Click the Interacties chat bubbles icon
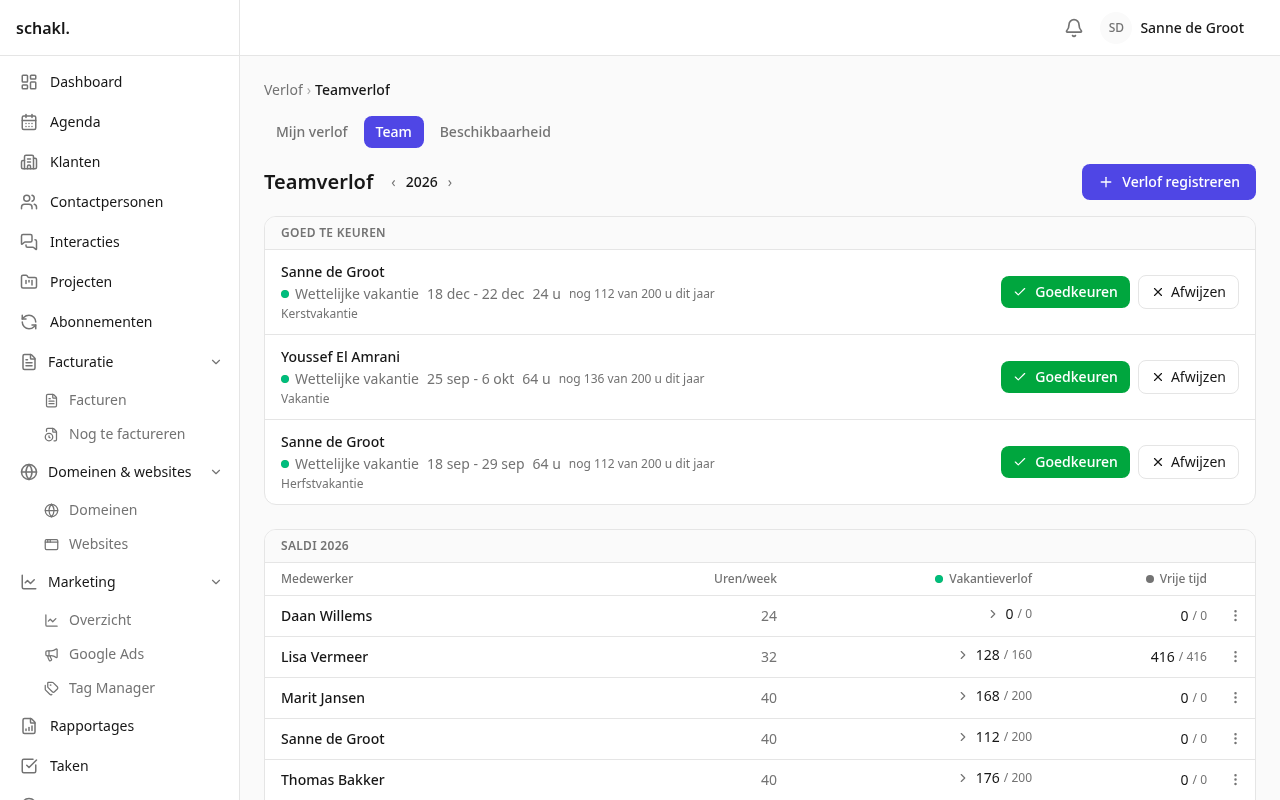This screenshot has width=1280, height=800. coord(29,242)
